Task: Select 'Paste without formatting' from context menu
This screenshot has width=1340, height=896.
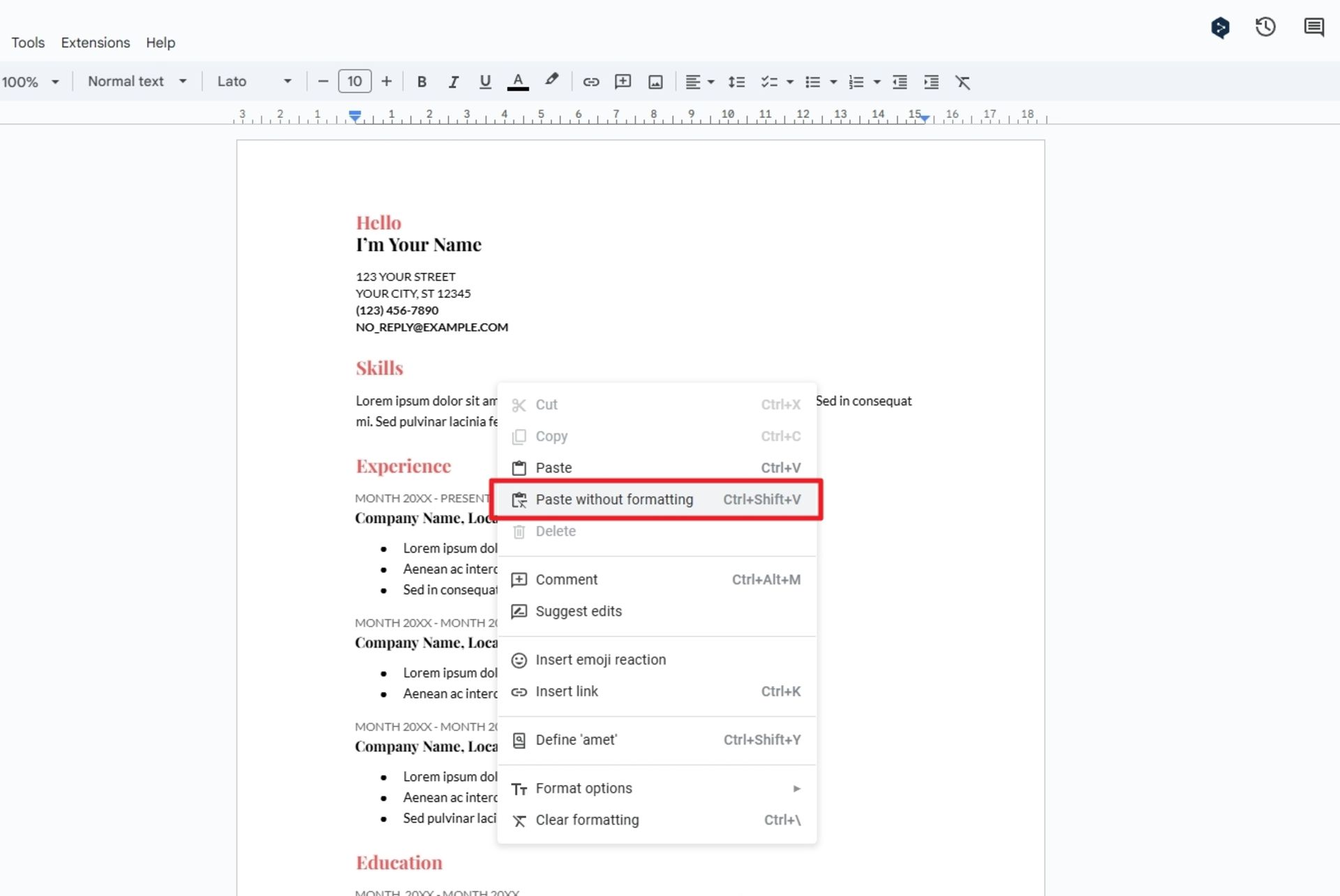Action: (x=615, y=499)
